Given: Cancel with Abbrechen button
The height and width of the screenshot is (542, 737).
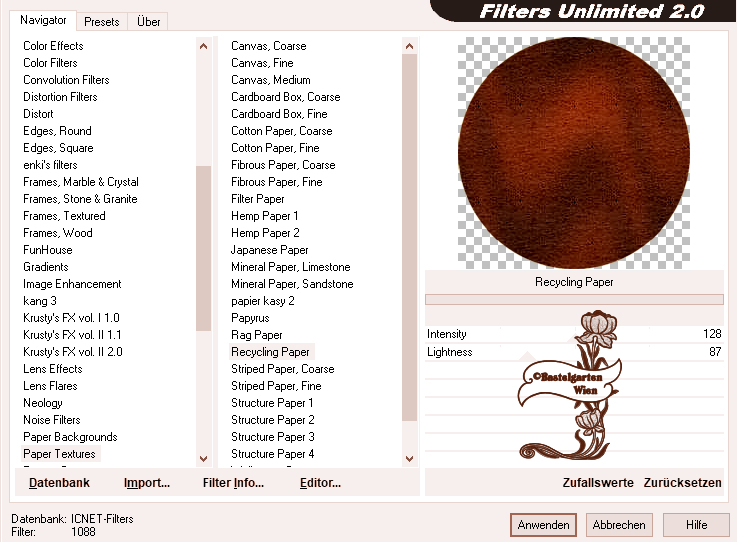Looking at the screenshot, I should click(x=619, y=525).
